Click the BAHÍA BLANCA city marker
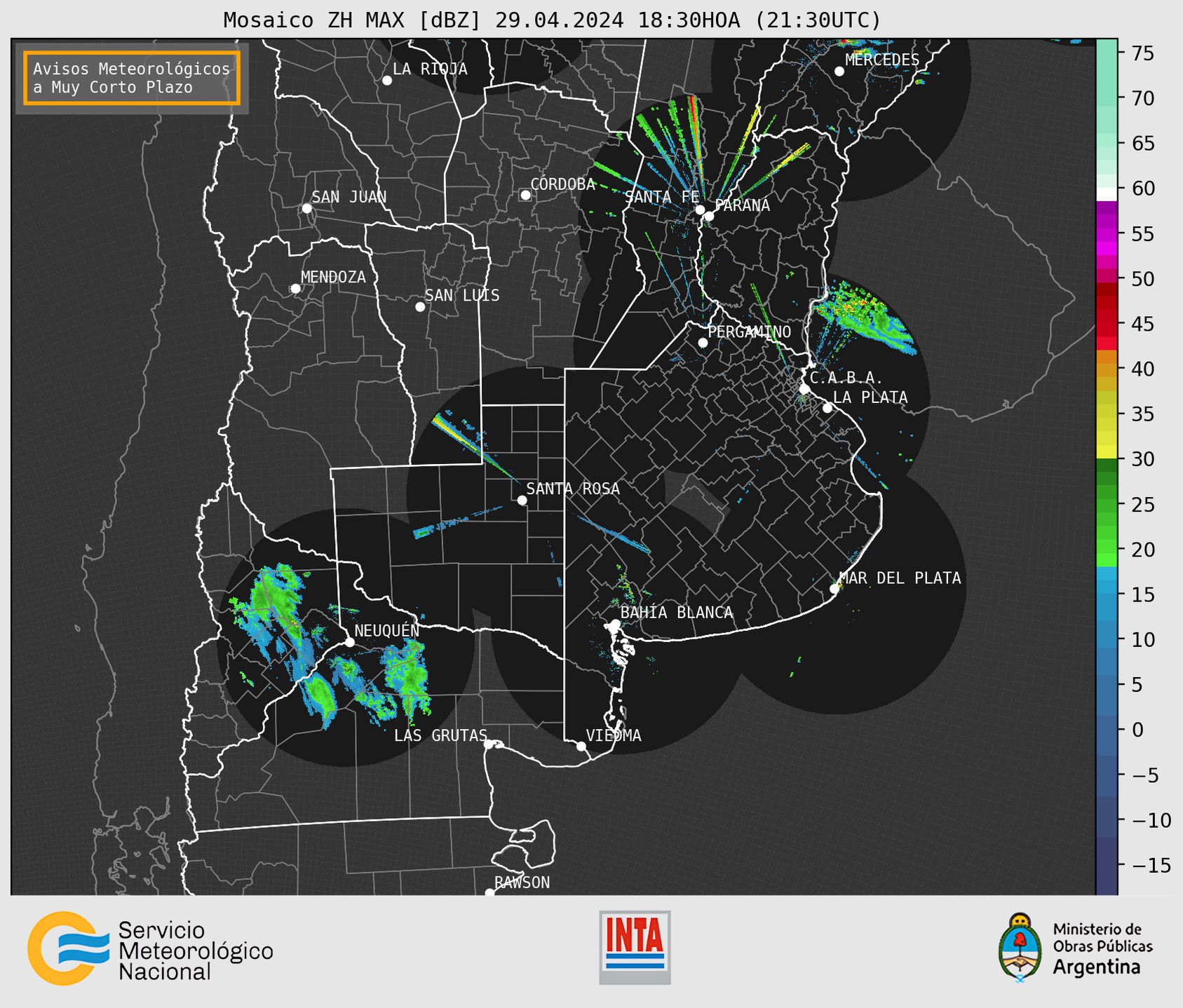This screenshot has height=1008, width=1183. pyautogui.click(x=615, y=624)
